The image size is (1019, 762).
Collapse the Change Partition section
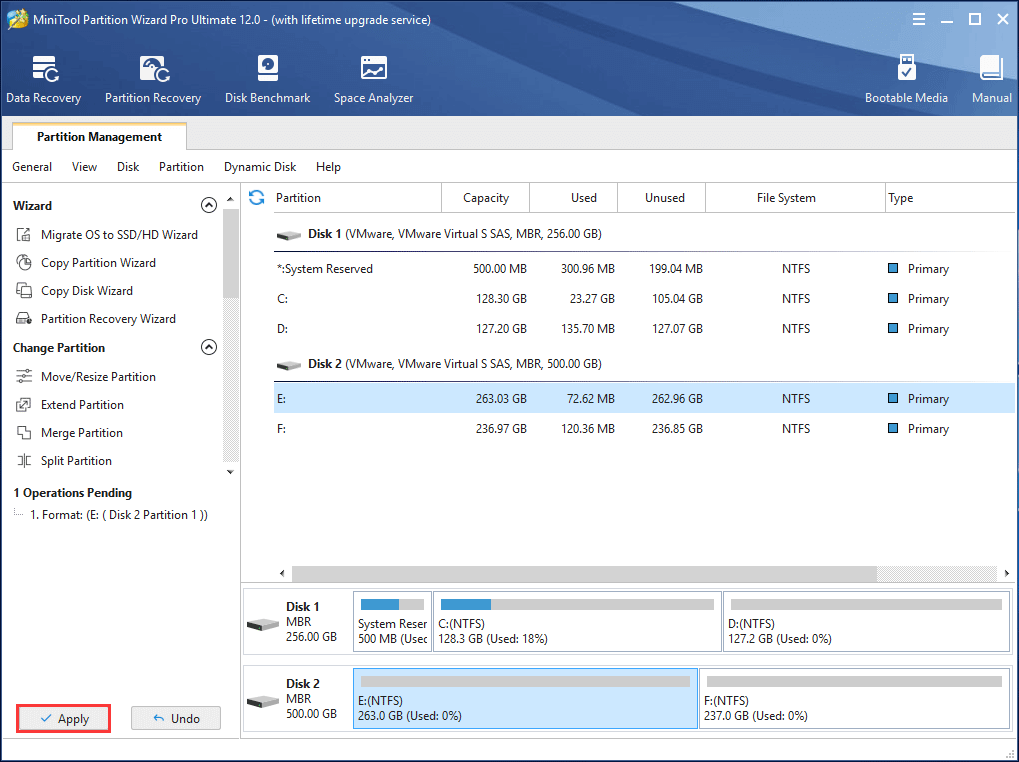(209, 347)
